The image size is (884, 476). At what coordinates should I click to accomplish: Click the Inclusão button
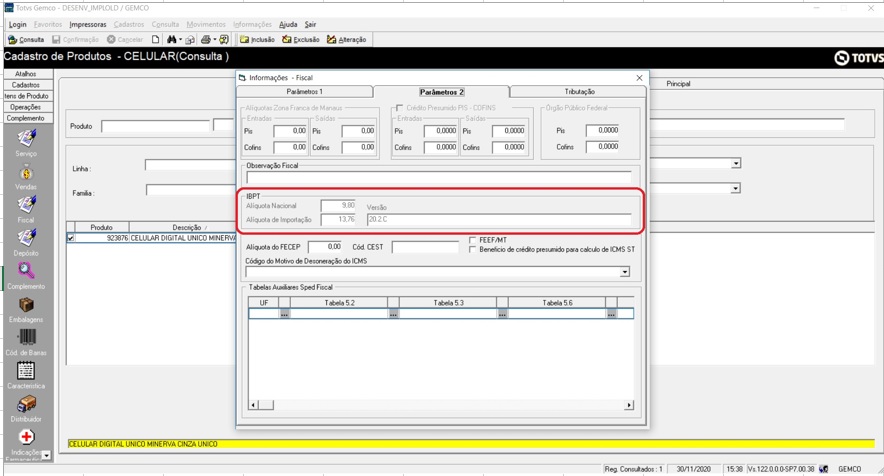(x=257, y=39)
